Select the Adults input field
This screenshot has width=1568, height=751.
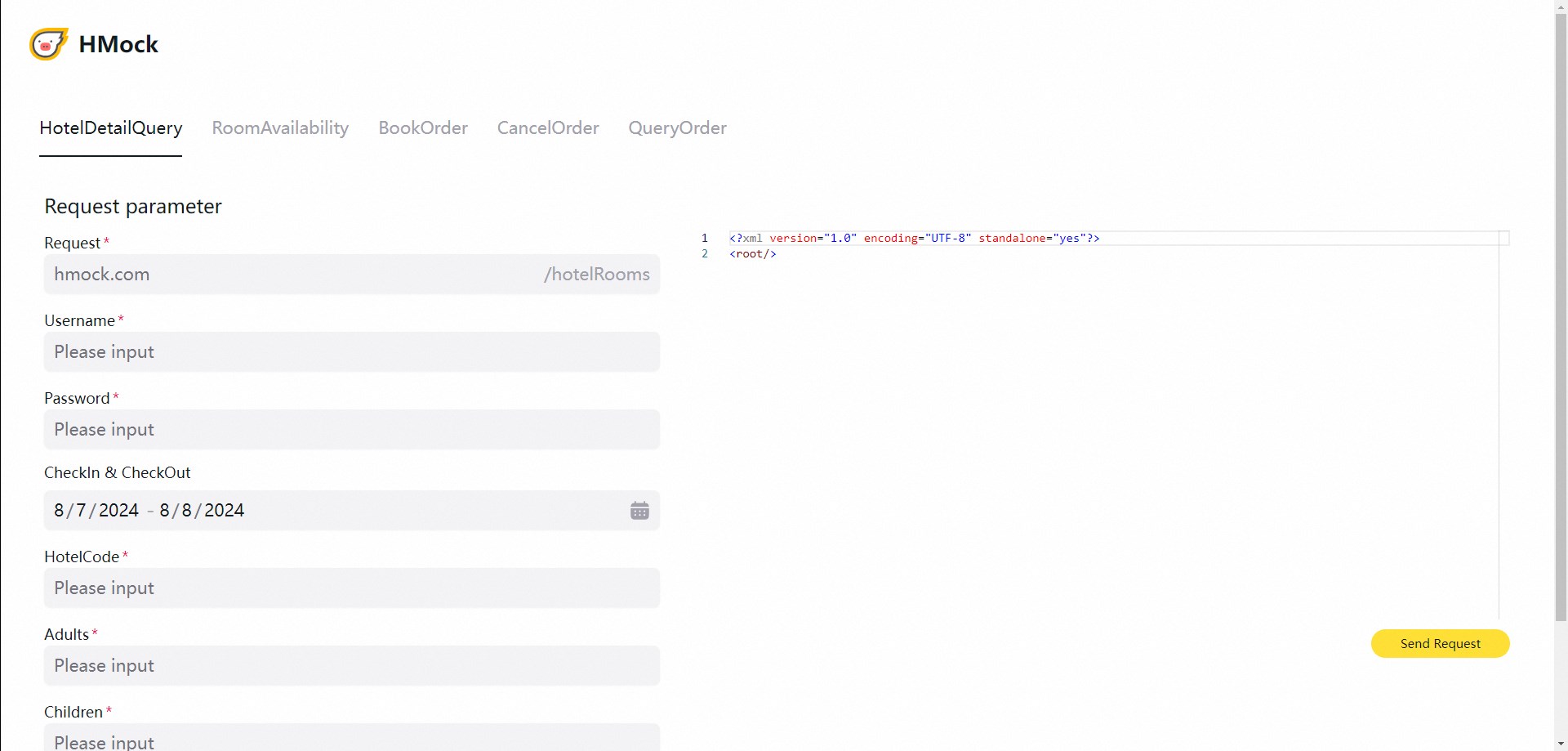(351, 666)
